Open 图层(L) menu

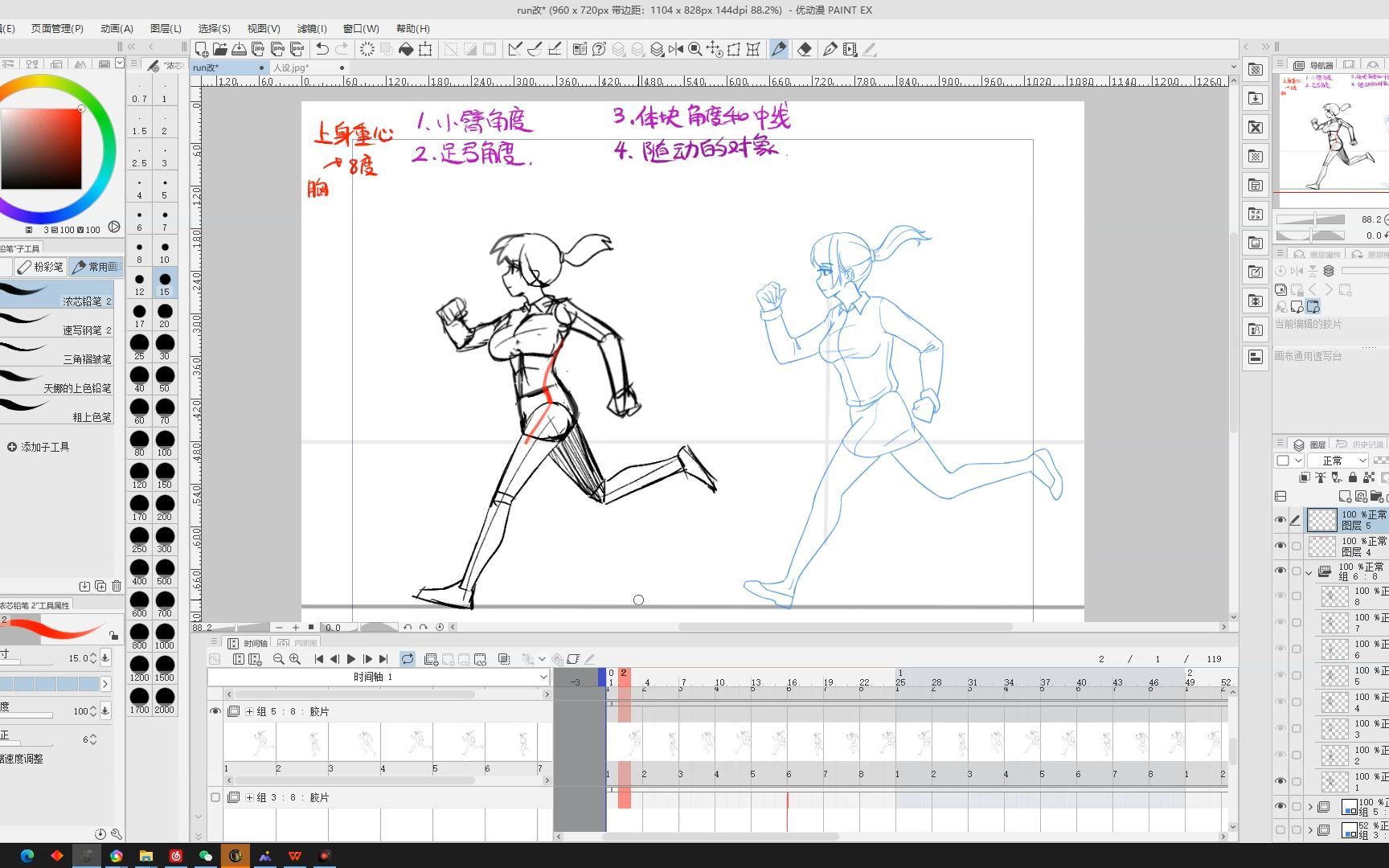pyautogui.click(x=166, y=29)
